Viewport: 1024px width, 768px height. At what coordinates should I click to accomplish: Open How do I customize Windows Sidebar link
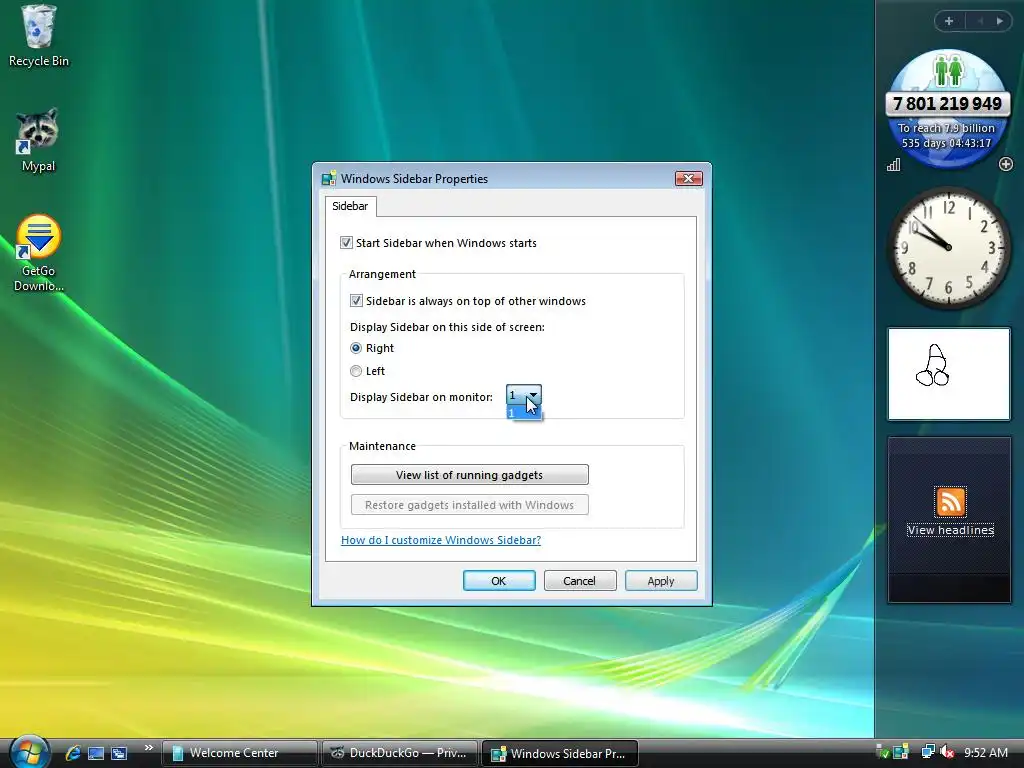tap(441, 540)
